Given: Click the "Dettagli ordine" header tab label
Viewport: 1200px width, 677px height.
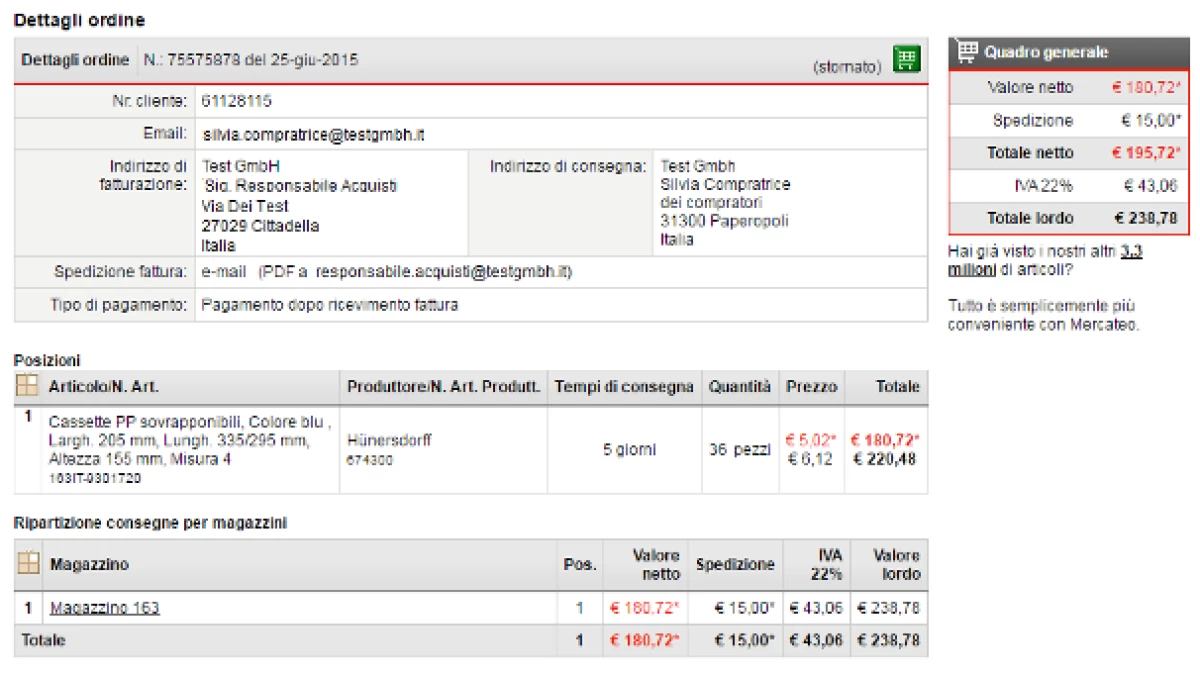Looking at the screenshot, I should pyautogui.click(x=75, y=60).
